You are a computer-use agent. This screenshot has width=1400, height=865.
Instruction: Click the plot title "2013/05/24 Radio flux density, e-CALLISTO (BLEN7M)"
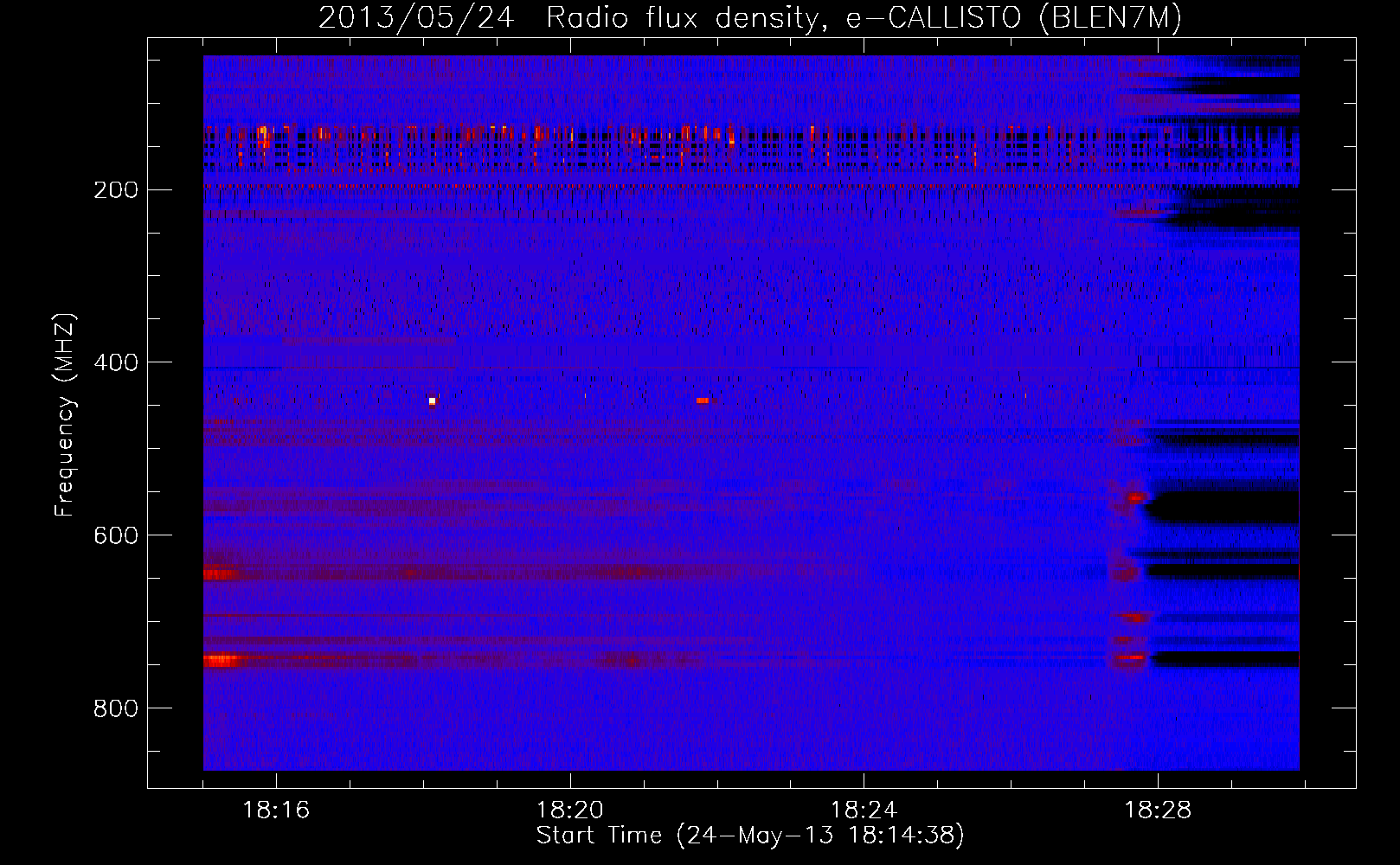tap(749, 18)
